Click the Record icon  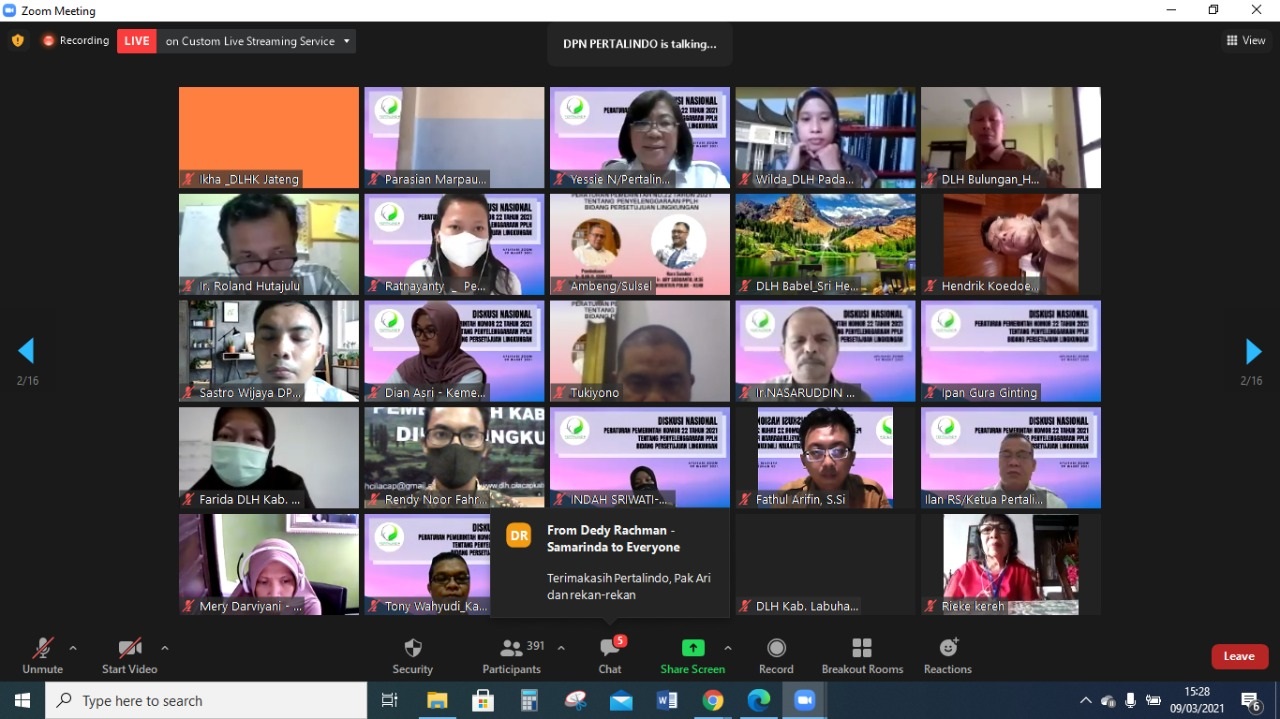point(776,648)
